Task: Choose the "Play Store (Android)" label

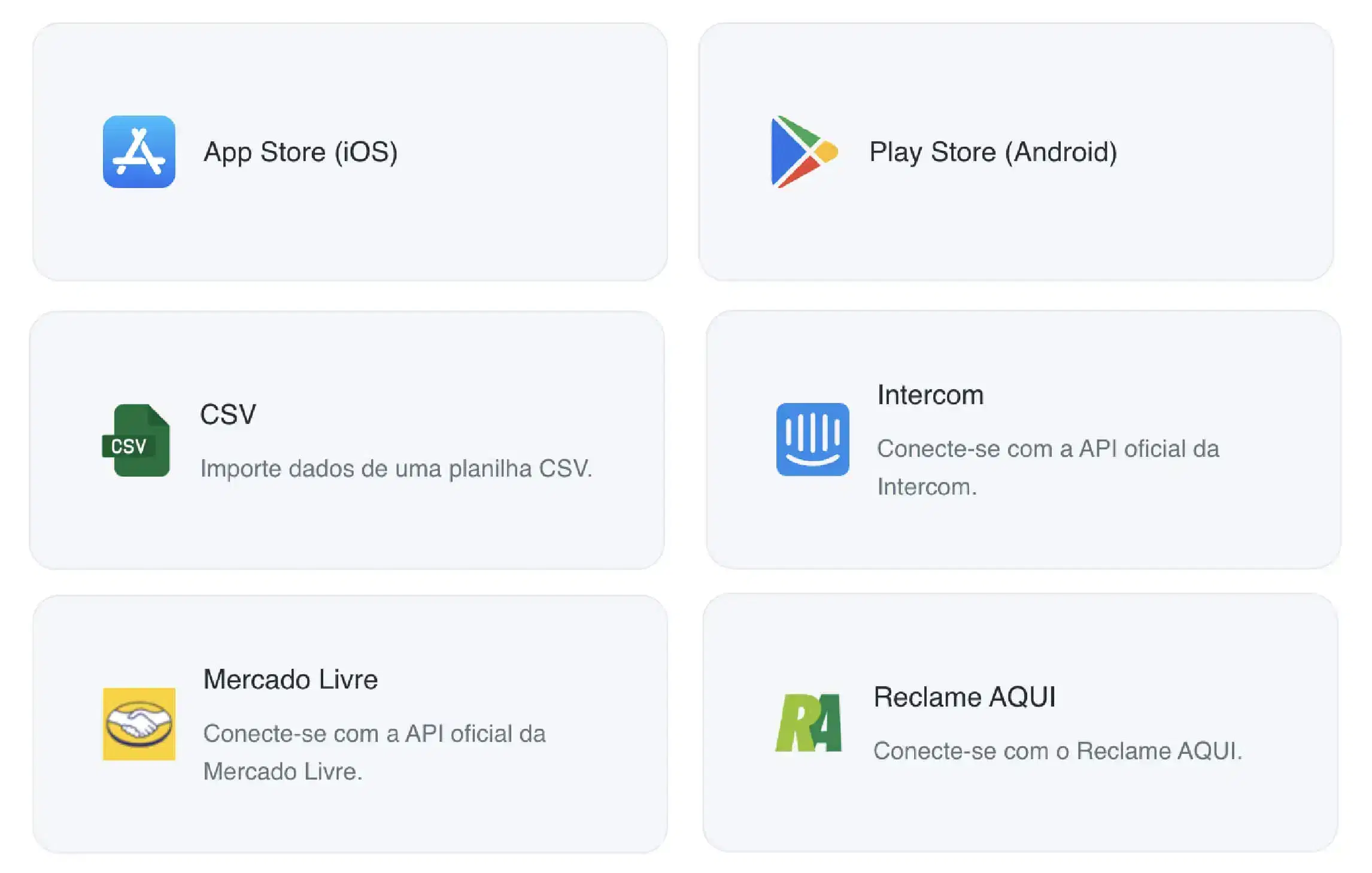Action: pos(993,152)
